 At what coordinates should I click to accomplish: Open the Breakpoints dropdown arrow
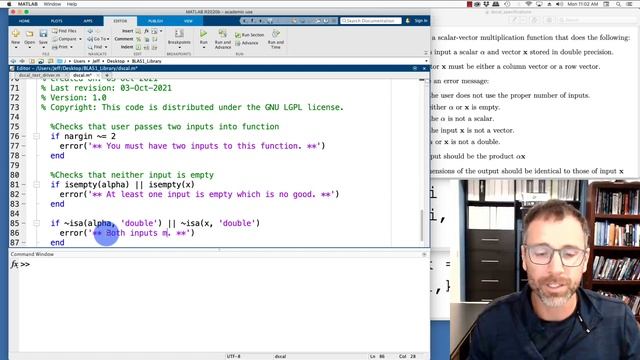coord(179,47)
